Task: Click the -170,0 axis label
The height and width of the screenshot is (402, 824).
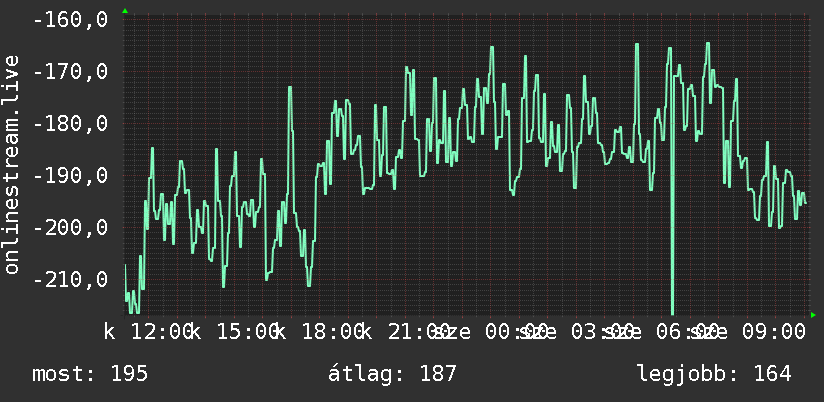Action: [70, 71]
